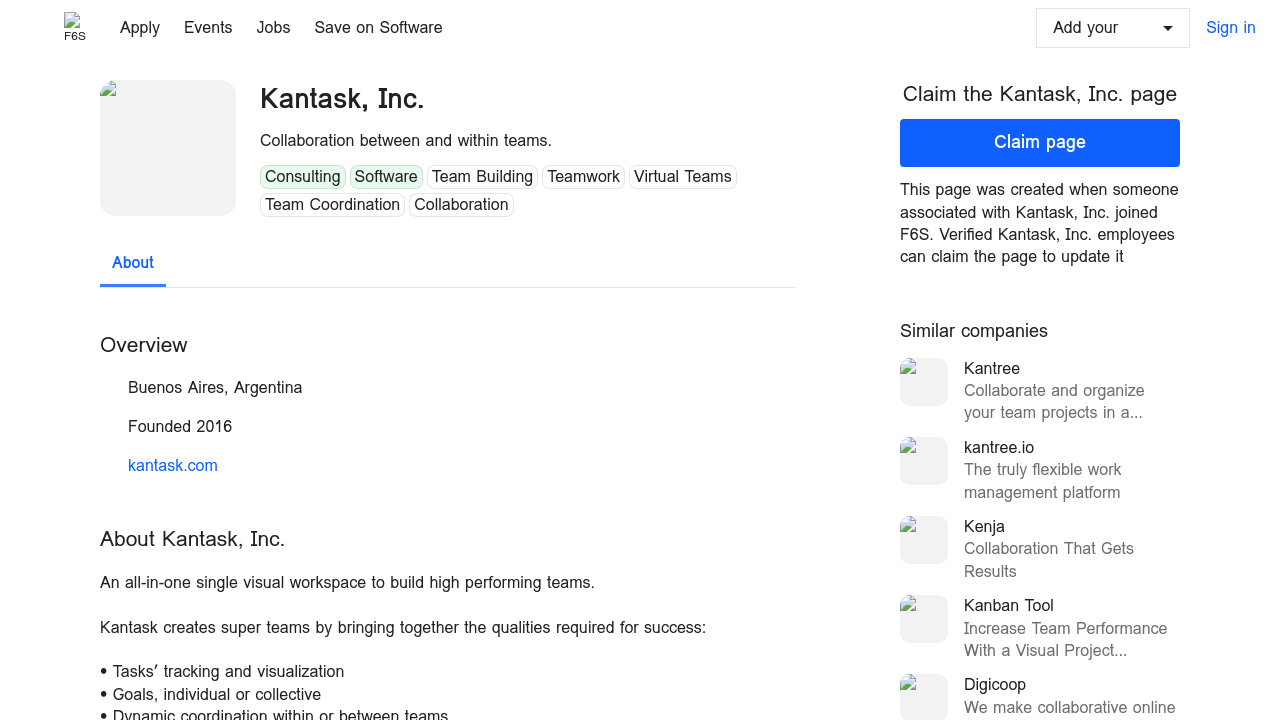Click the Overview section heading
Viewport: 1280px width, 720px height.
coord(144,345)
